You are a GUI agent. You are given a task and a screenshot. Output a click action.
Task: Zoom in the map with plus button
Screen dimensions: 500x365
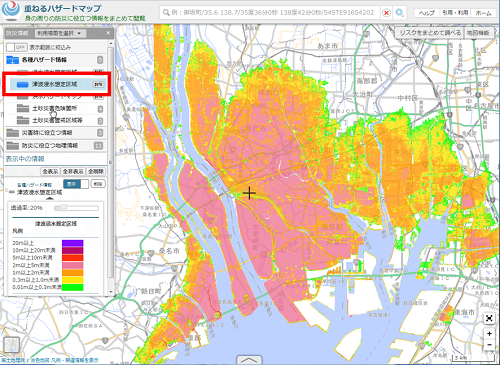[x=489, y=334]
